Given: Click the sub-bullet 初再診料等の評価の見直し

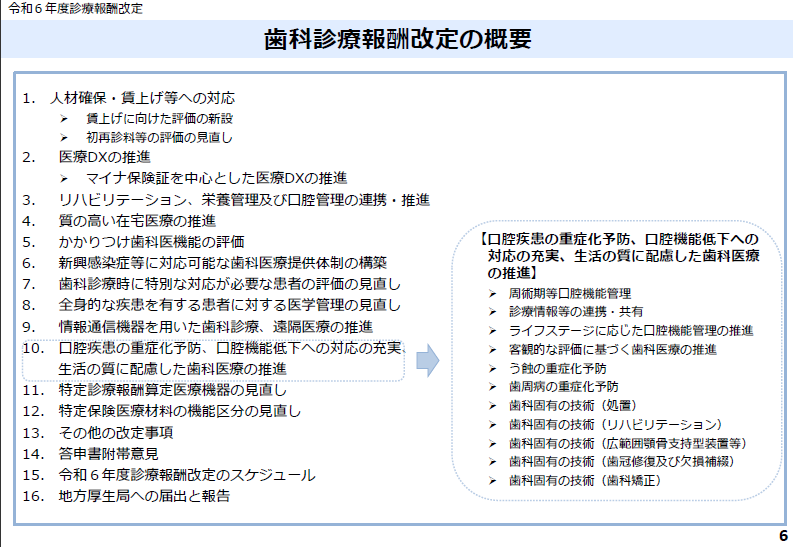Looking at the screenshot, I should 173,137.
